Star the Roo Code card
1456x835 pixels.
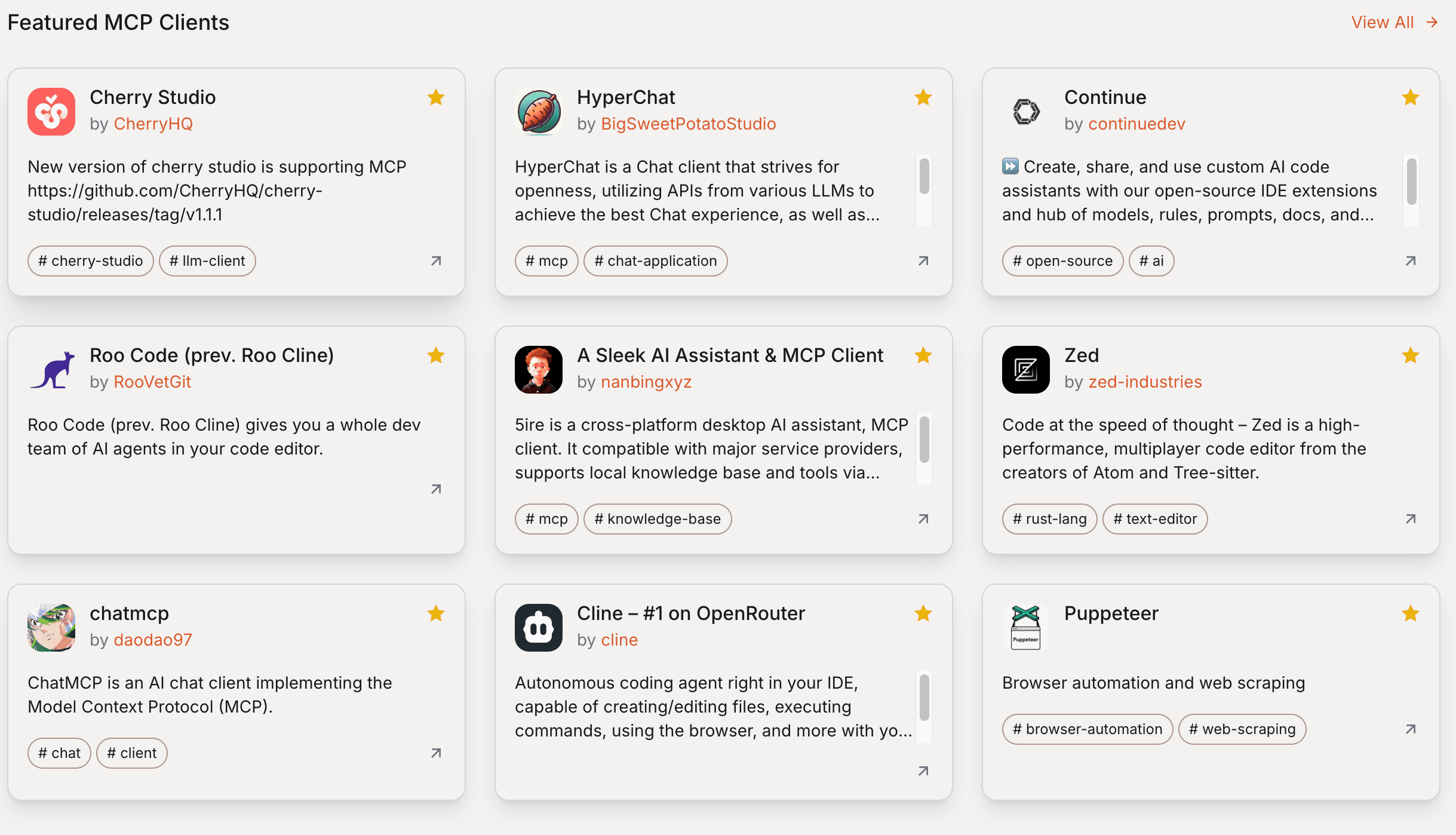tap(436, 355)
